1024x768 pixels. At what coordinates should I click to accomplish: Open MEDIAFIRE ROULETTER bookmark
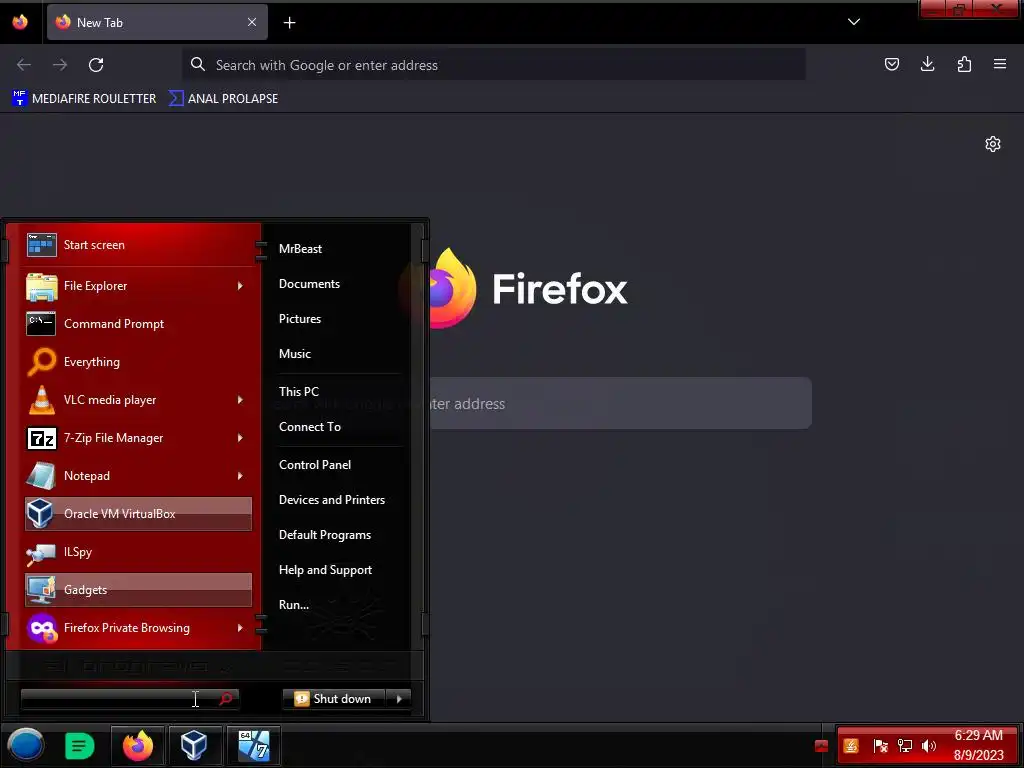point(84,99)
